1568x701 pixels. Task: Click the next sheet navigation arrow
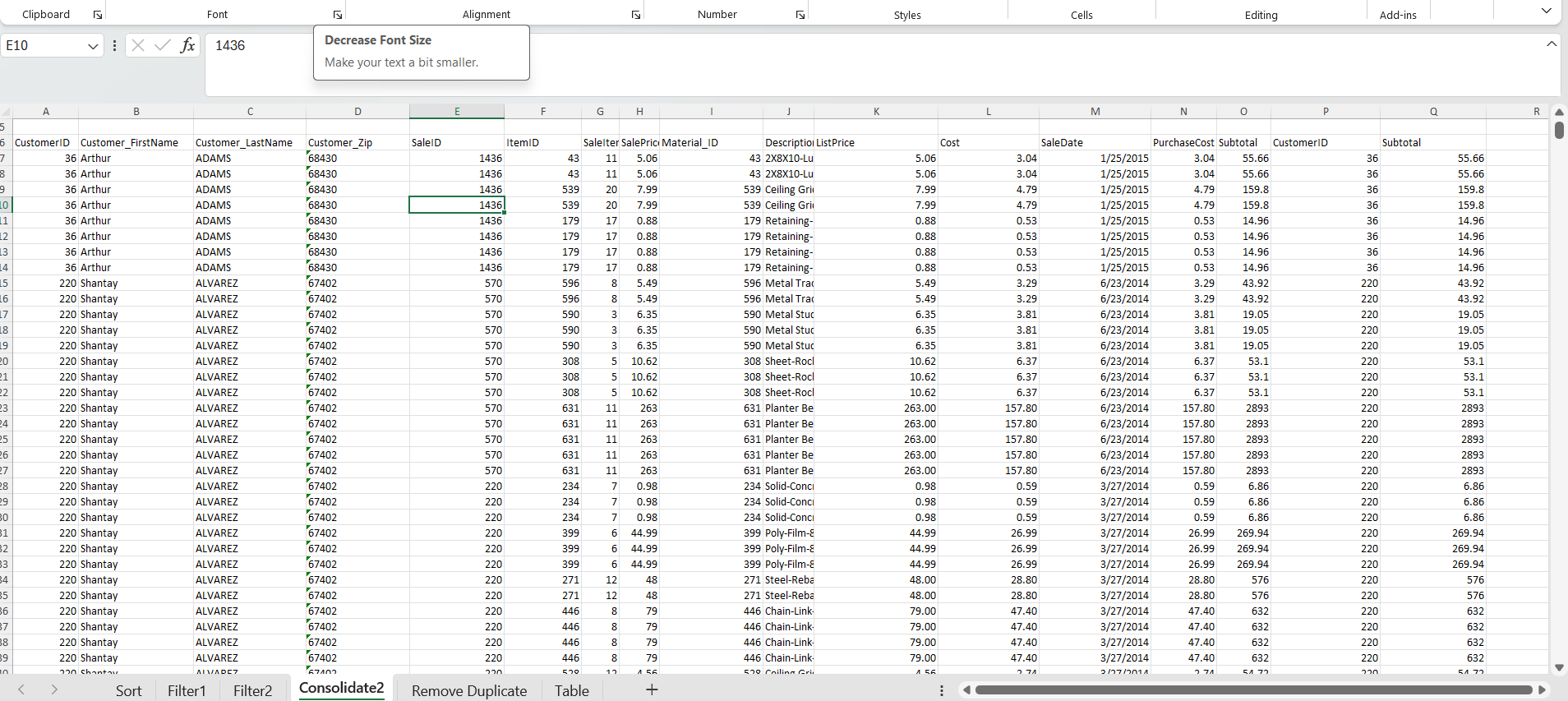54,689
